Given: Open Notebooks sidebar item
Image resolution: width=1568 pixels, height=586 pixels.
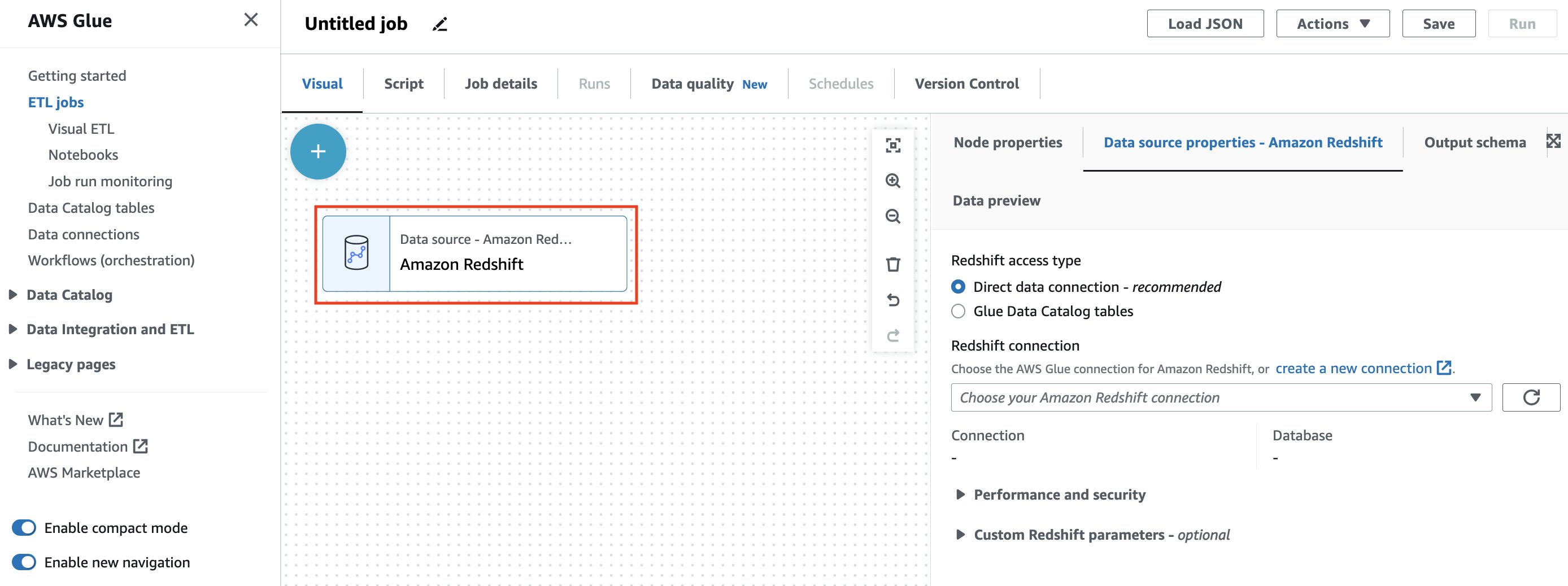Looking at the screenshot, I should click(83, 155).
